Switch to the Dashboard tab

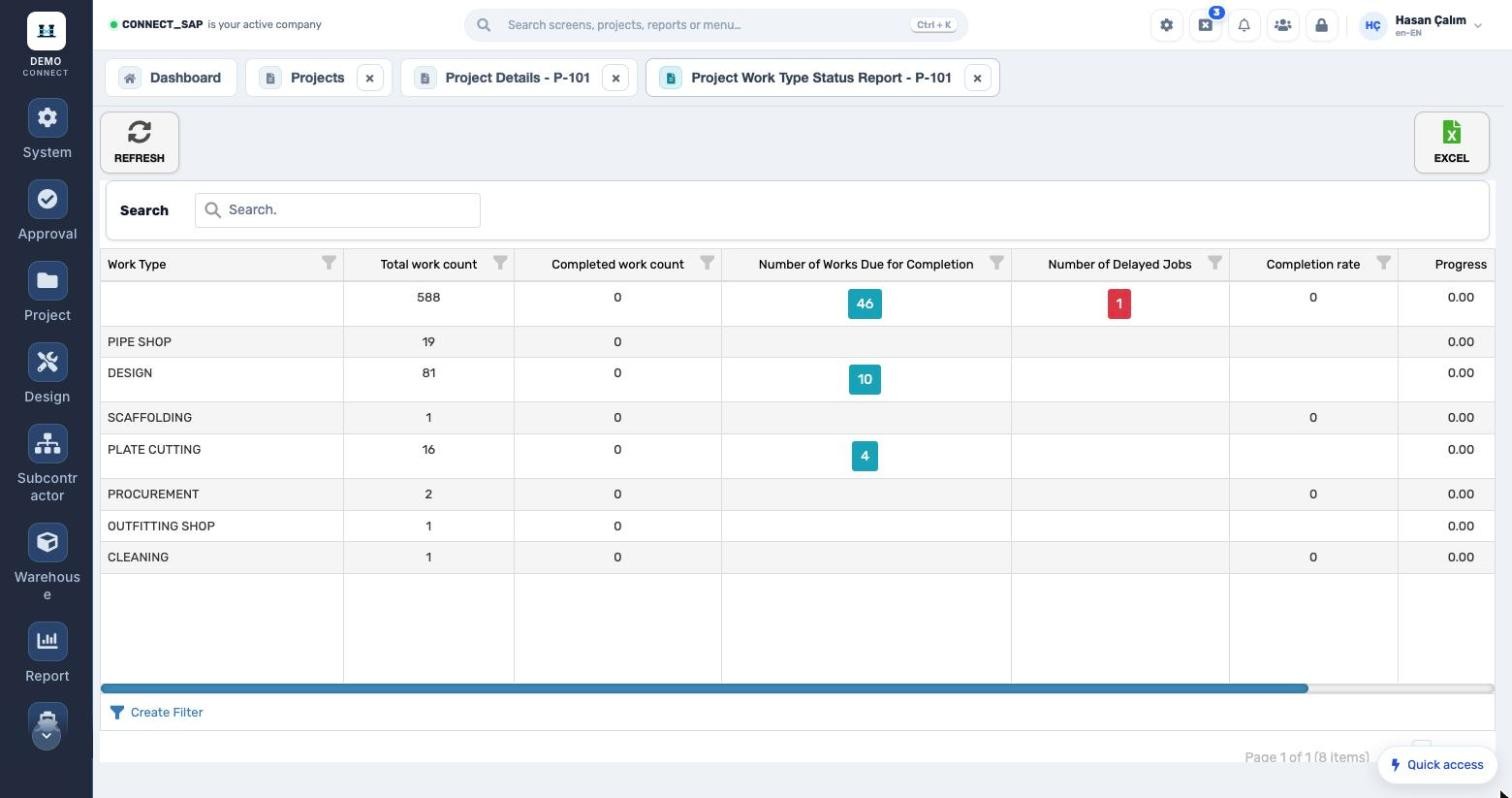coord(171,78)
